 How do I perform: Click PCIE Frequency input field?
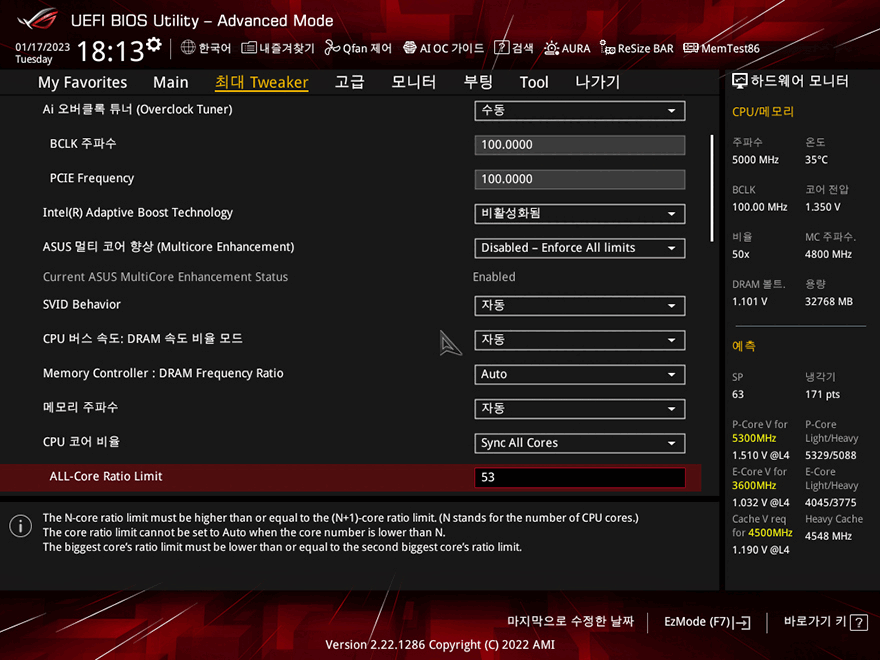pos(580,179)
